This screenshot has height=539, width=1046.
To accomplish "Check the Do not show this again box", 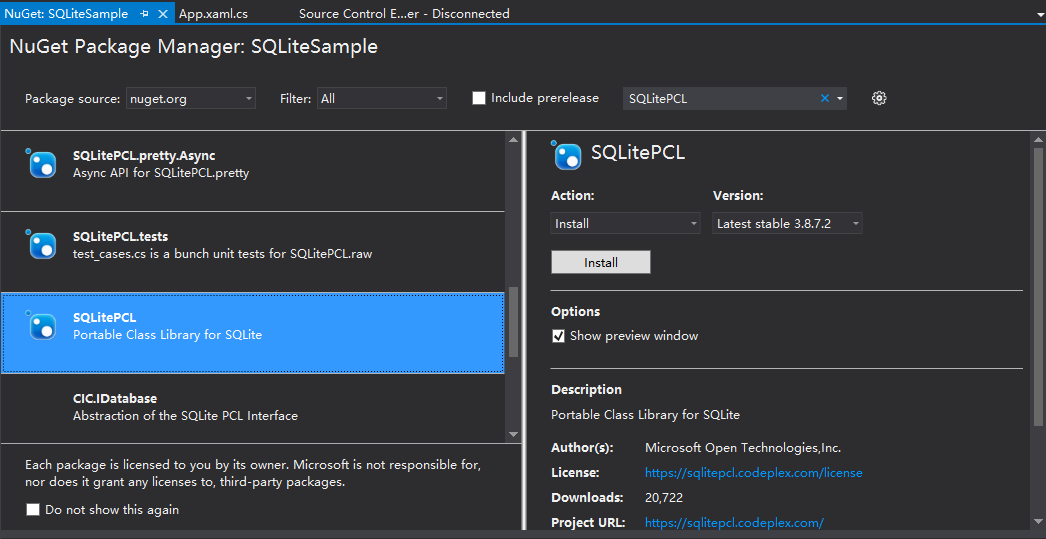I will click(34, 510).
